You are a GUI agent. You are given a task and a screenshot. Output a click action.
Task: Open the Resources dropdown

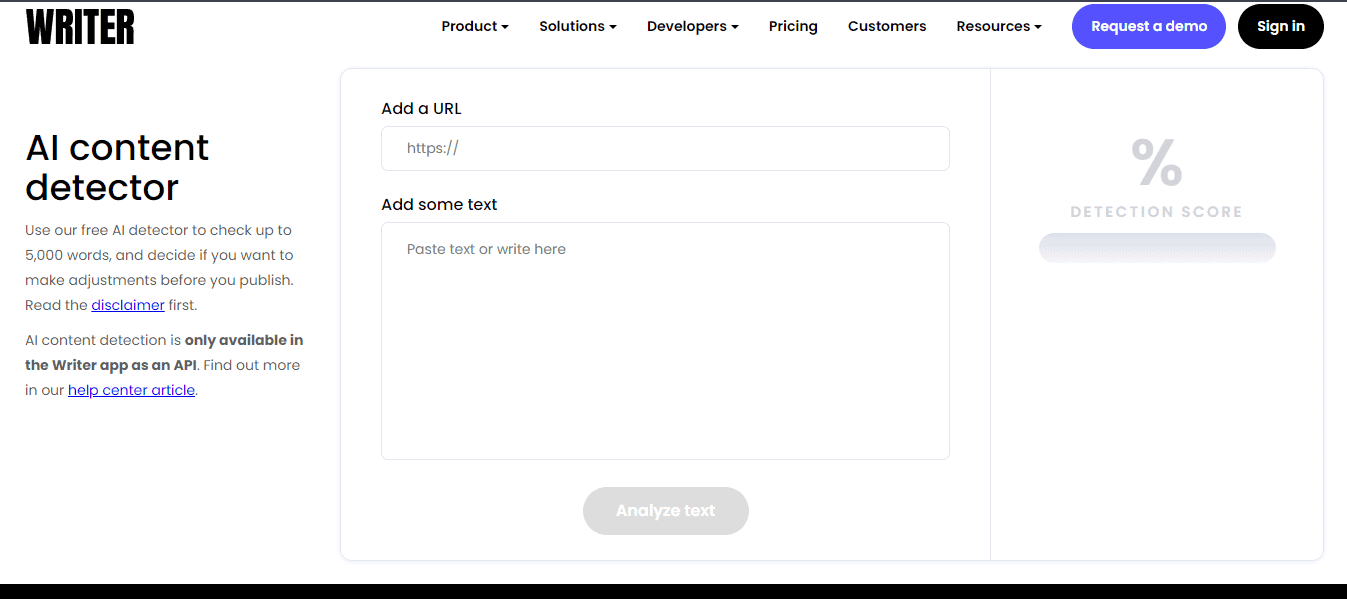click(998, 27)
